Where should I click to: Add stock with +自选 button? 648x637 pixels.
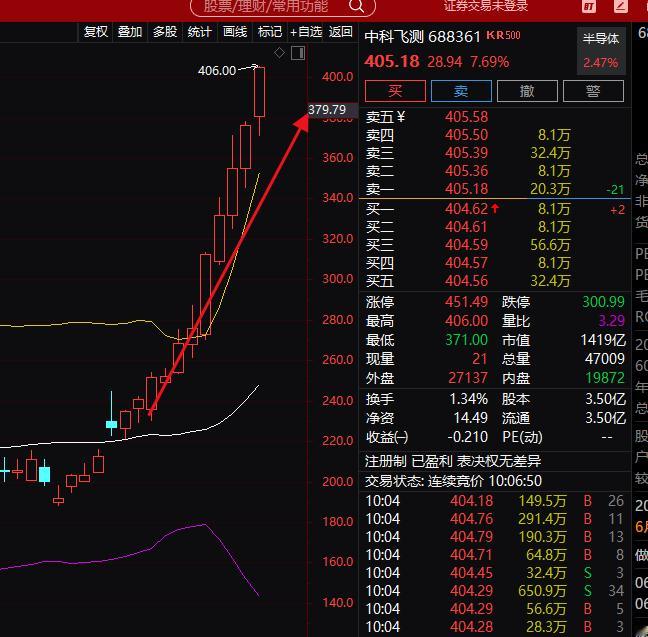(306, 32)
